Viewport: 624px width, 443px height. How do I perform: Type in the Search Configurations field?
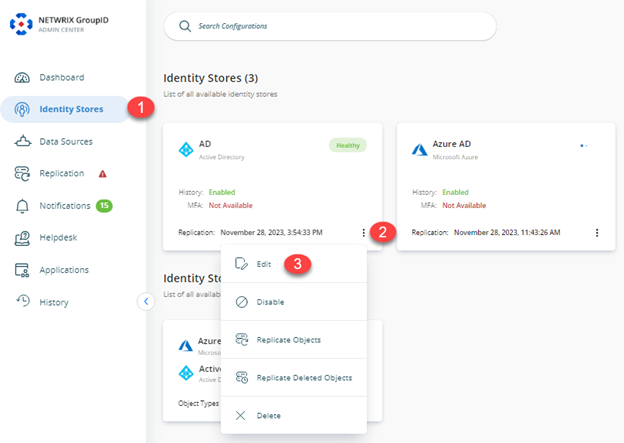[340, 26]
